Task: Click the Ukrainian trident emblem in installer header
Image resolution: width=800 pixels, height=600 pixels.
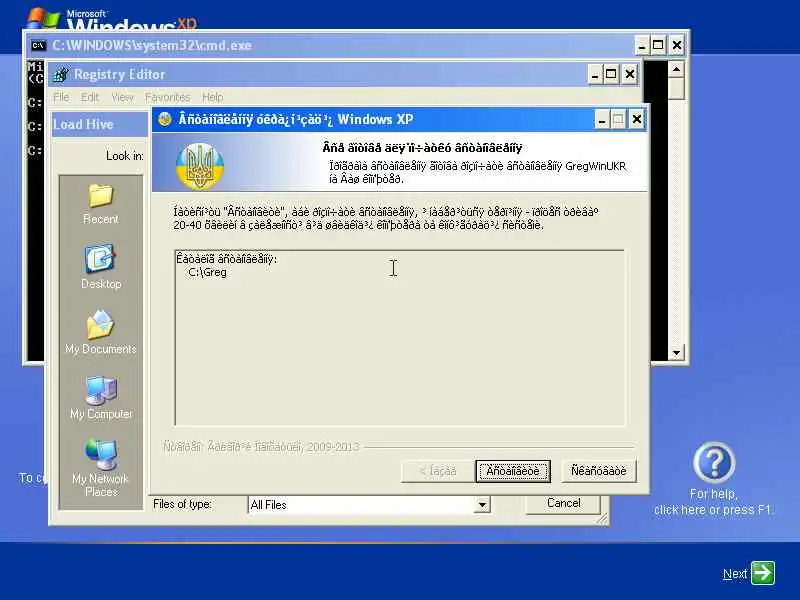Action: click(200, 166)
